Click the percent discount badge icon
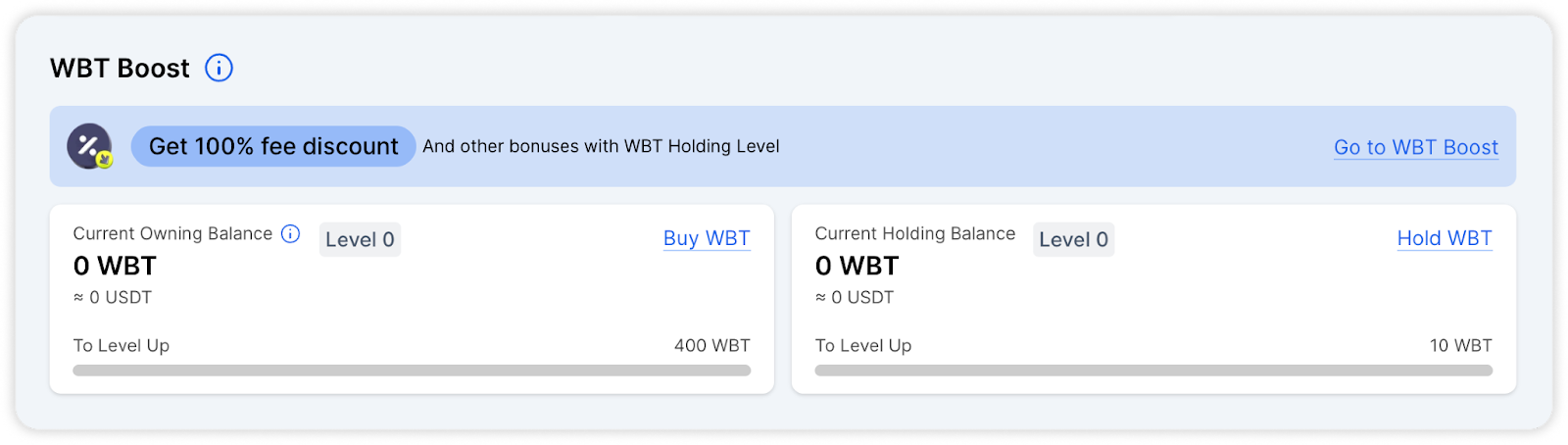 click(90, 146)
